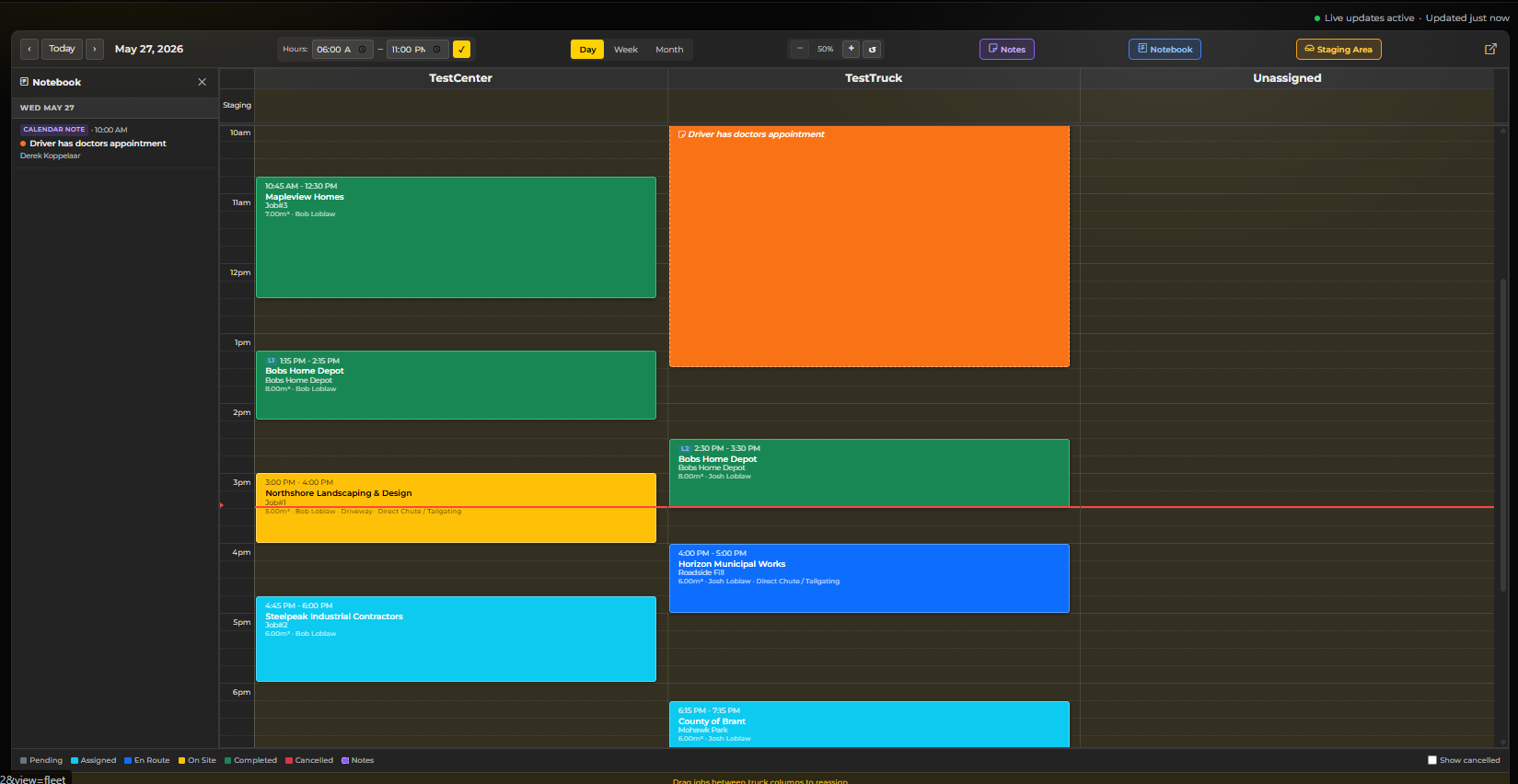Image resolution: width=1518 pixels, height=784 pixels.
Task: Click the note icon on the orange appointment block
Action: (x=682, y=134)
